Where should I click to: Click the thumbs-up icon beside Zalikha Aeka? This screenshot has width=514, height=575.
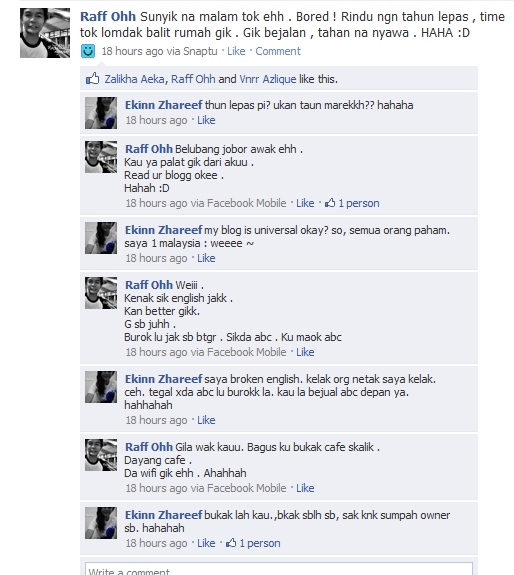tap(92, 78)
